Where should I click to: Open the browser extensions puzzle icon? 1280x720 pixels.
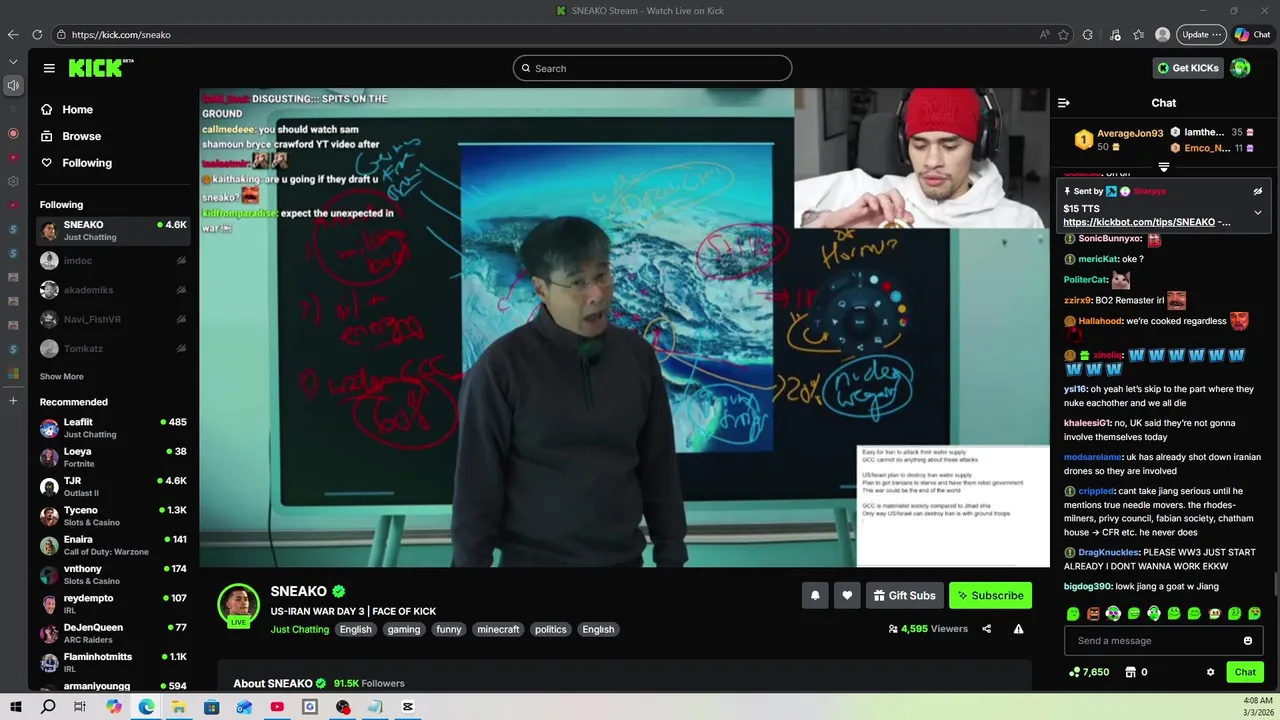tap(1088, 34)
